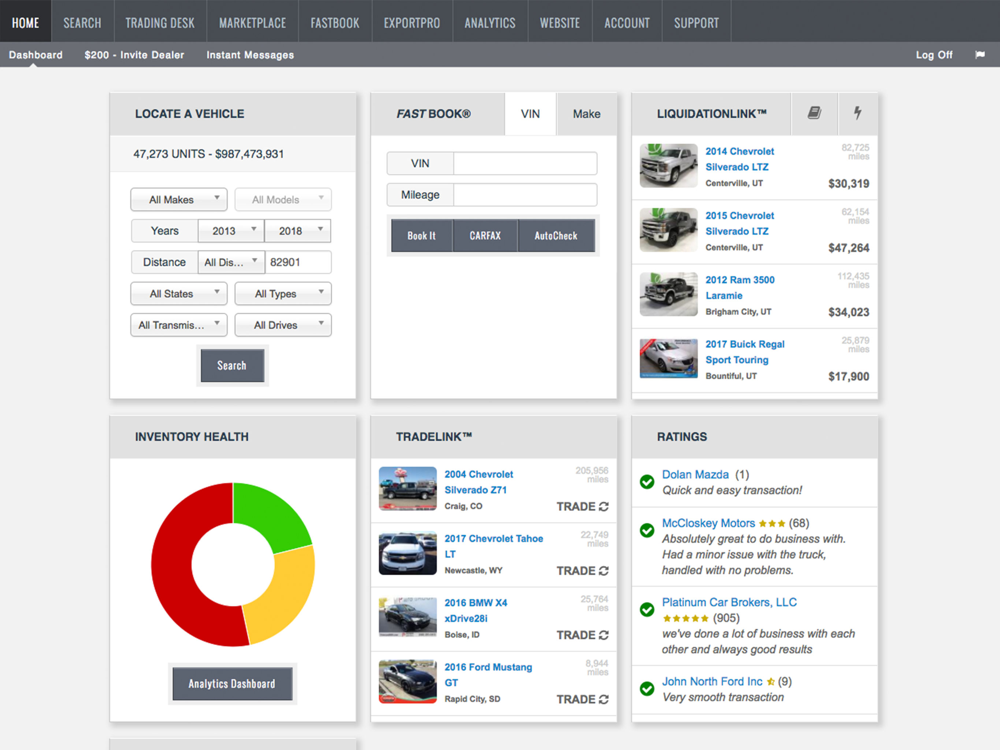The height and width of the screenshot is (750, 1000).
Task: Open the 2018 end year dropdown
Action: coord(298,231)
